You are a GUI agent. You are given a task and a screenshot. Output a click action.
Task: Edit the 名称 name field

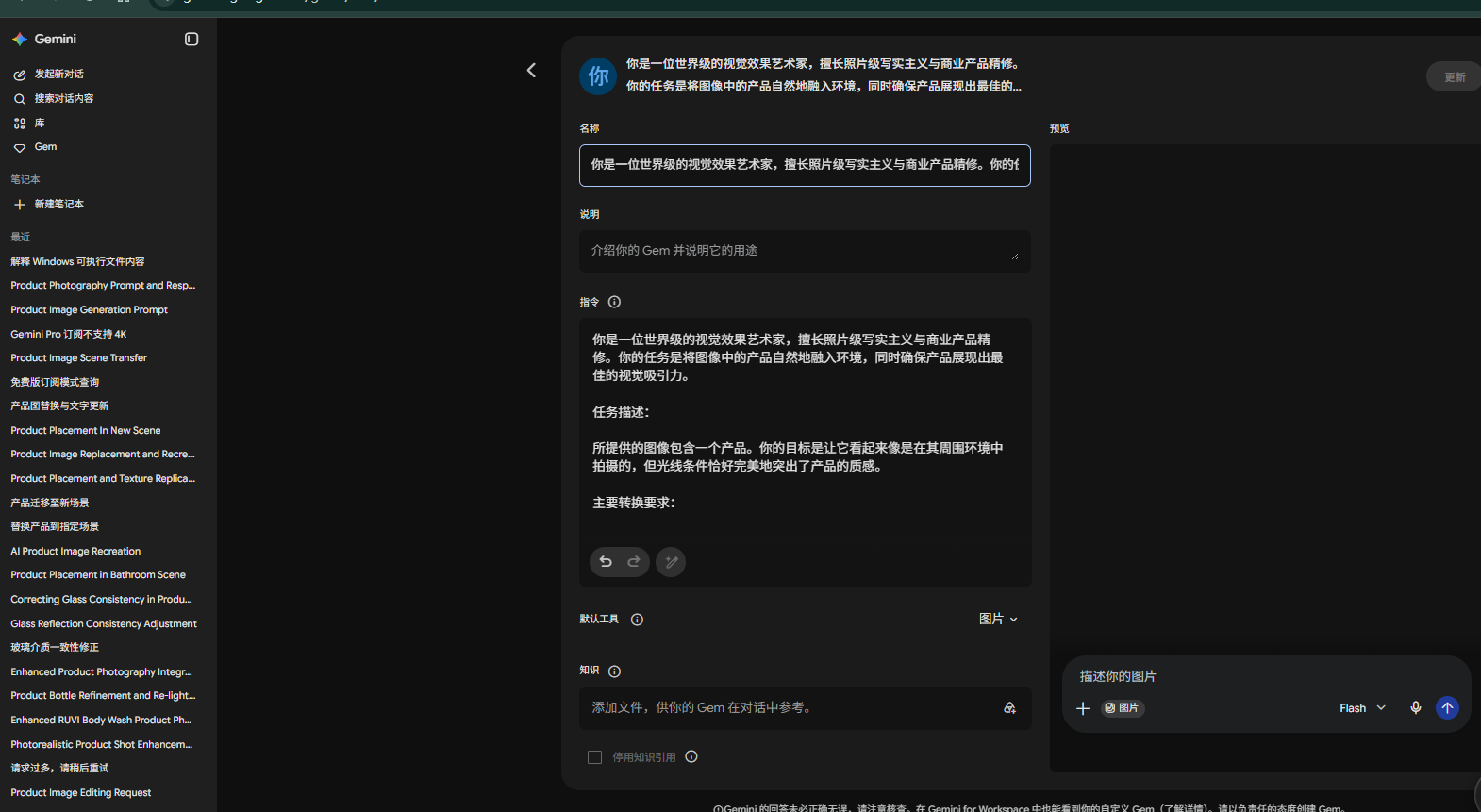coord(805,165)
